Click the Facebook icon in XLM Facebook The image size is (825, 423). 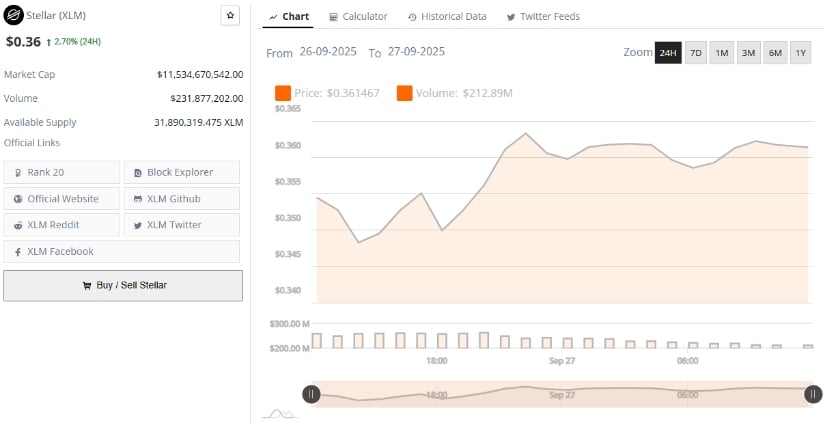point(18,252)
